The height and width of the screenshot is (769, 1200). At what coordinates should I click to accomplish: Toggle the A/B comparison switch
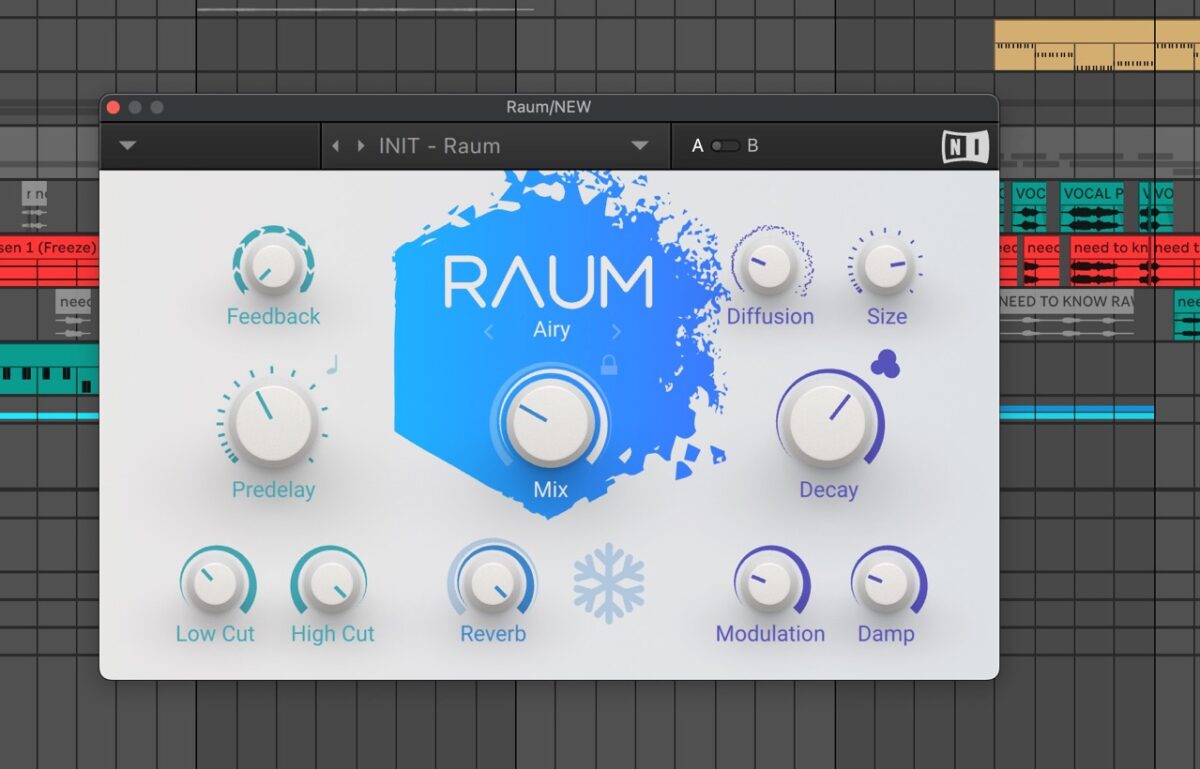pos(725,146)
